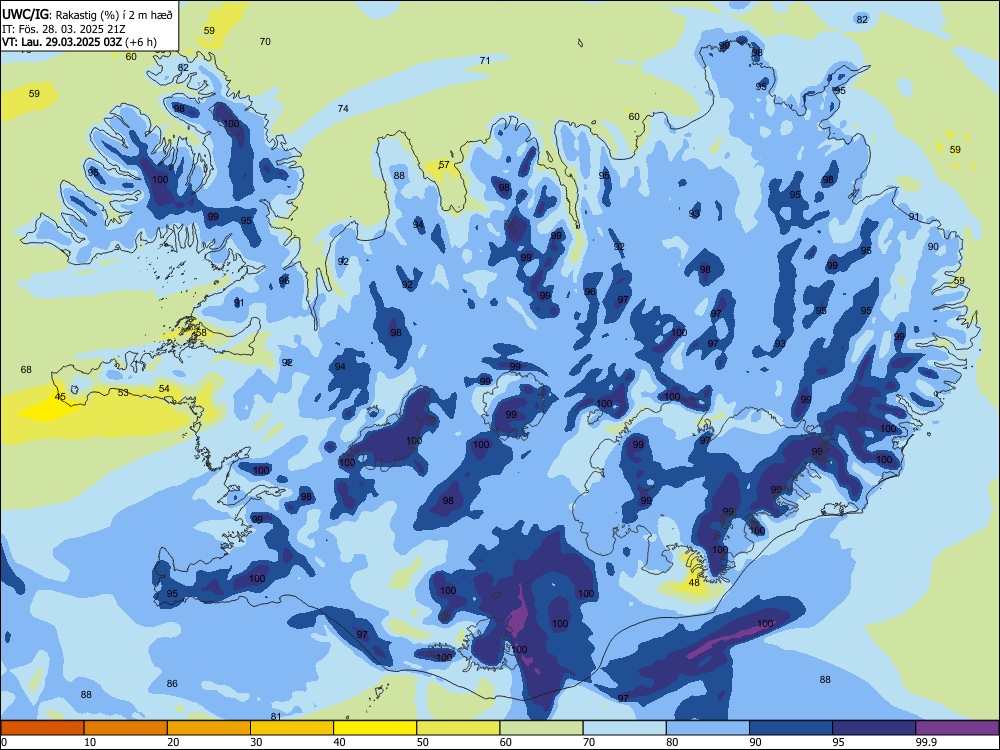Click the '53' humidity value on the map
Viewport: 1000px width, 750px height.
pyautogui.click(x=123, y=392)
